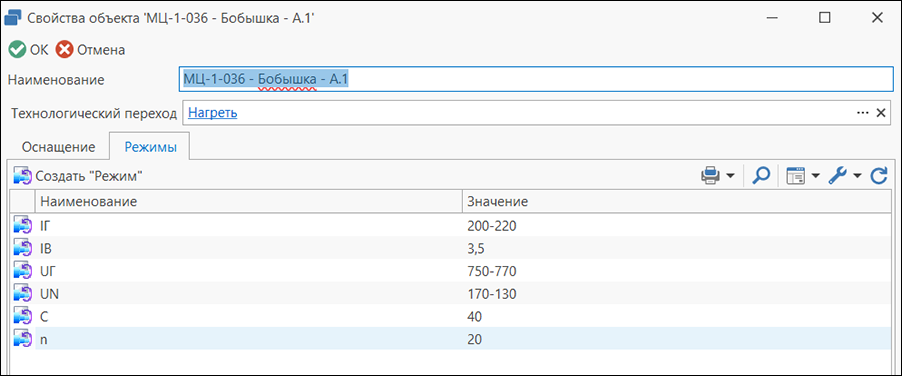Cancel with the red Отмена button

coord(90,50)
